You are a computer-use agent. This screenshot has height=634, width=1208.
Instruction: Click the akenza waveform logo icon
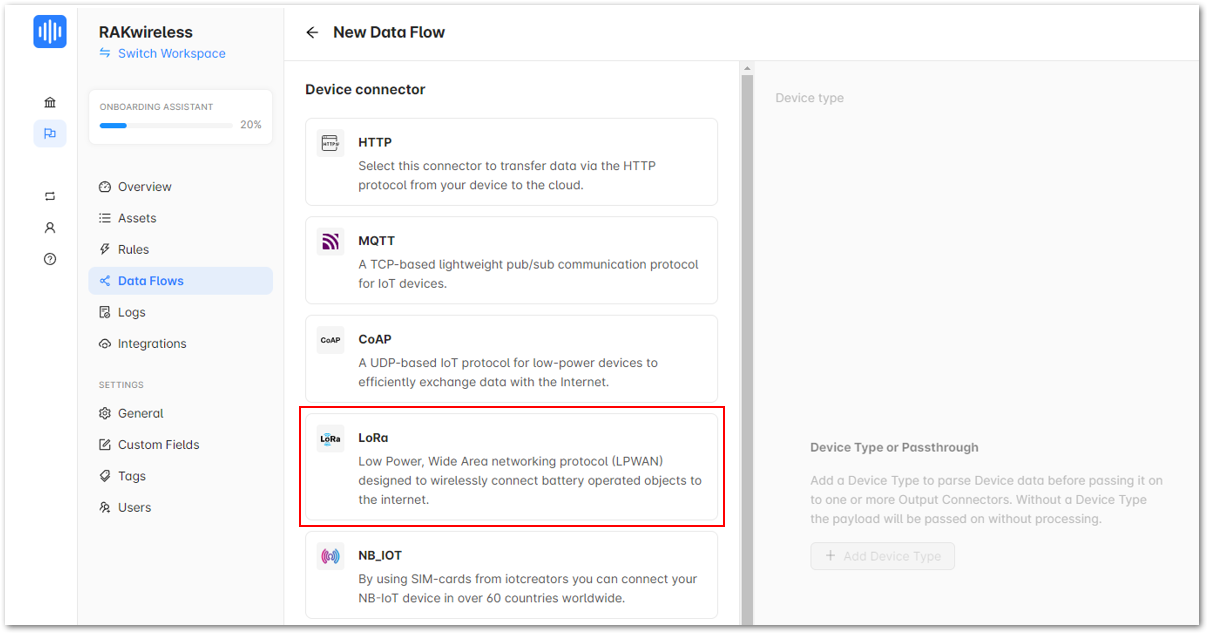tap(50, 32)
